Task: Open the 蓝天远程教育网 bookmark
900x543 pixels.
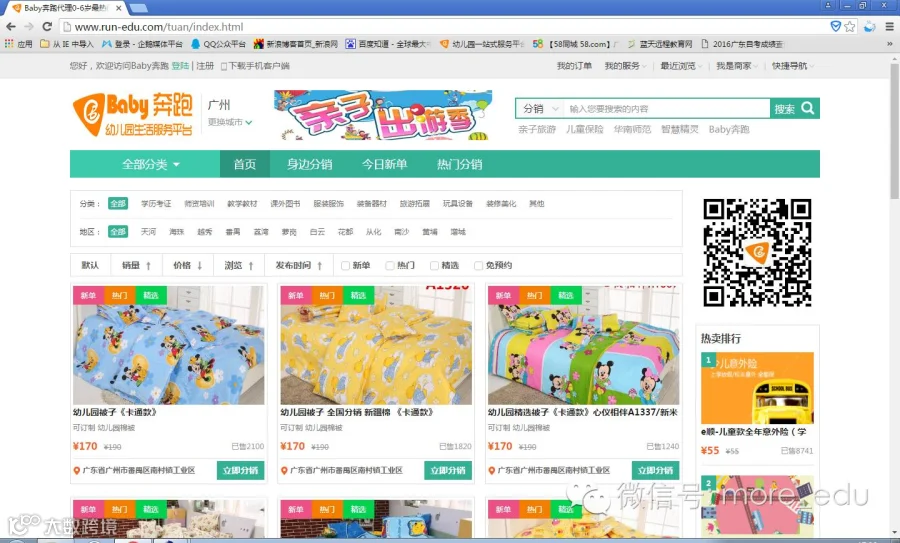Action: [x=660, y=44]
